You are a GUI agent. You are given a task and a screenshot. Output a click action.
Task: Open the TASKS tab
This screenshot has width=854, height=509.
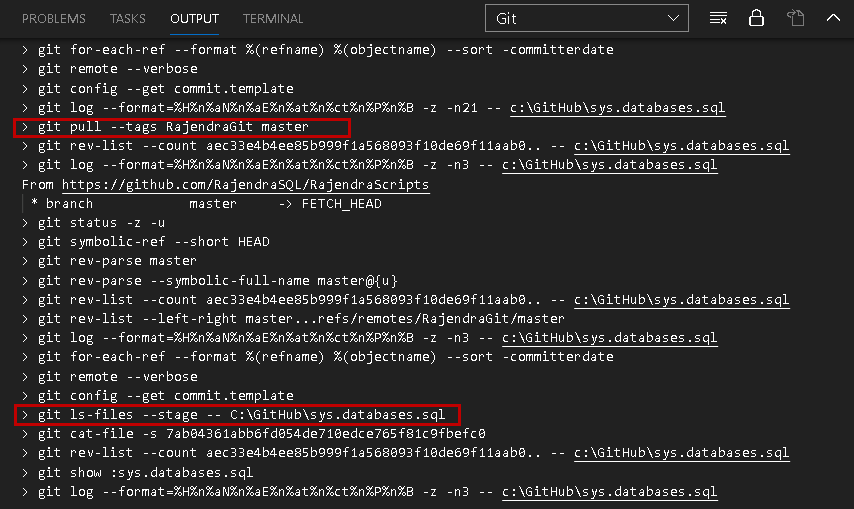click(128, 19)
